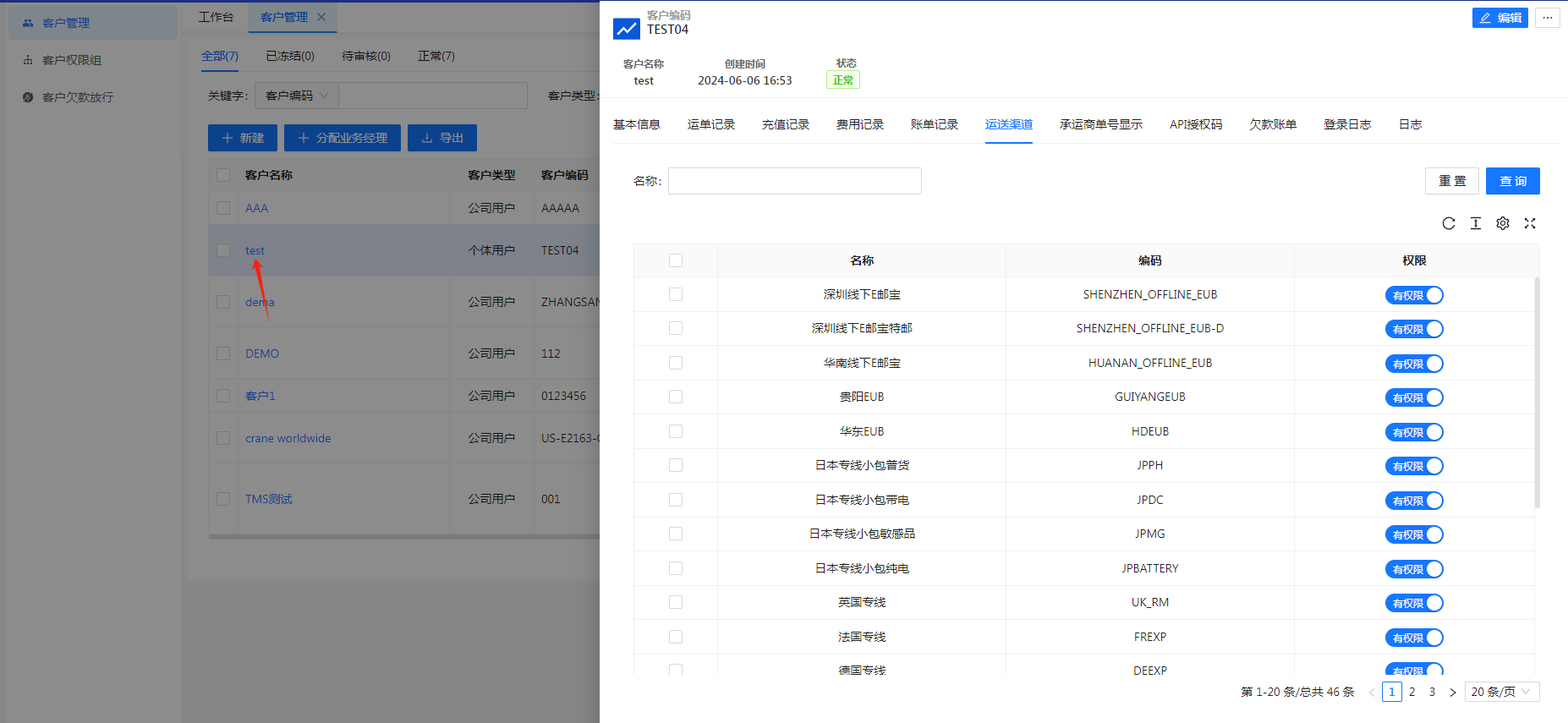Go to page 2 of channel list

(1412, 692)
